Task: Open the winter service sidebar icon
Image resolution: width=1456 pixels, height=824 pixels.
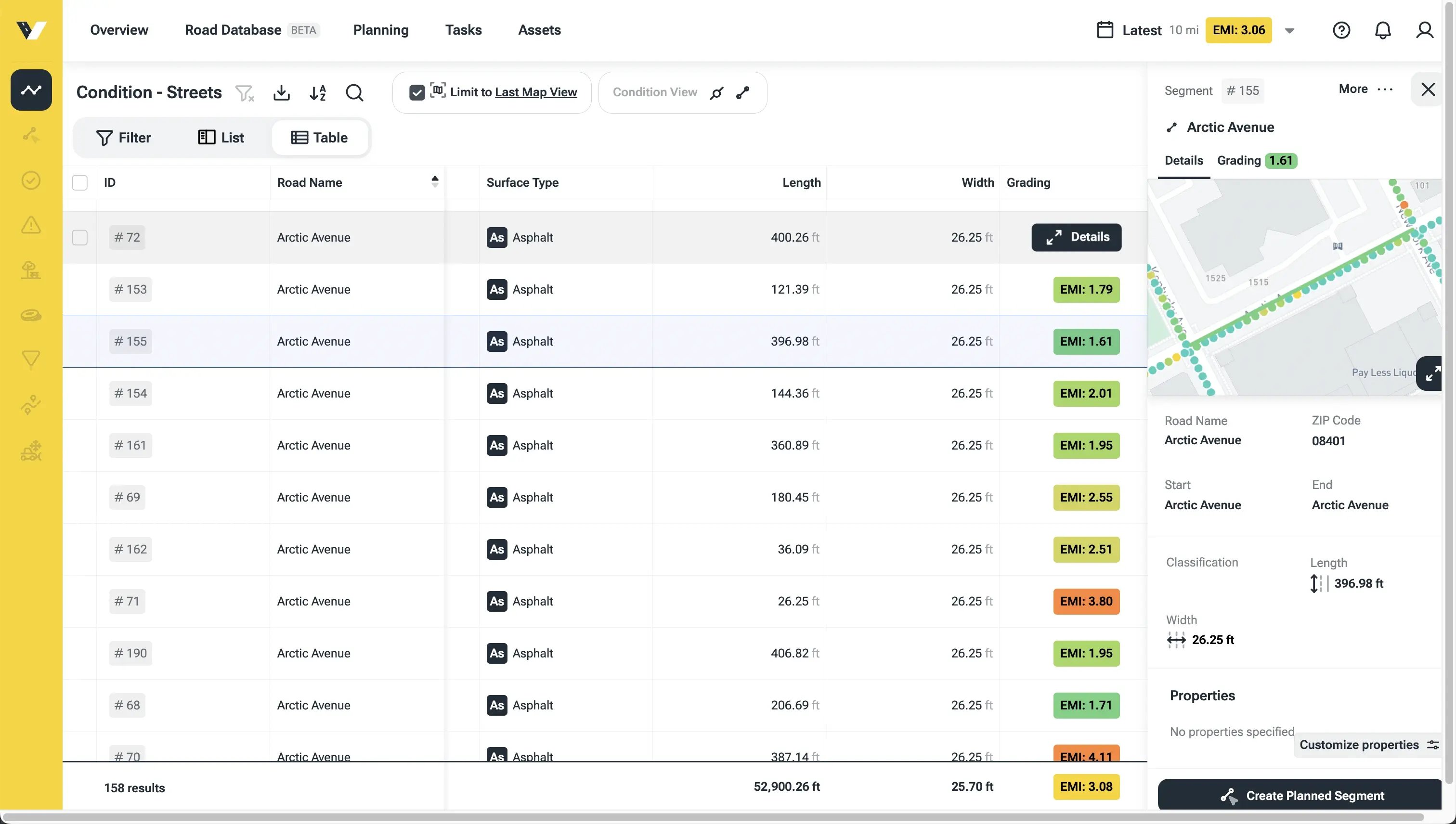Action: (31, 451)
